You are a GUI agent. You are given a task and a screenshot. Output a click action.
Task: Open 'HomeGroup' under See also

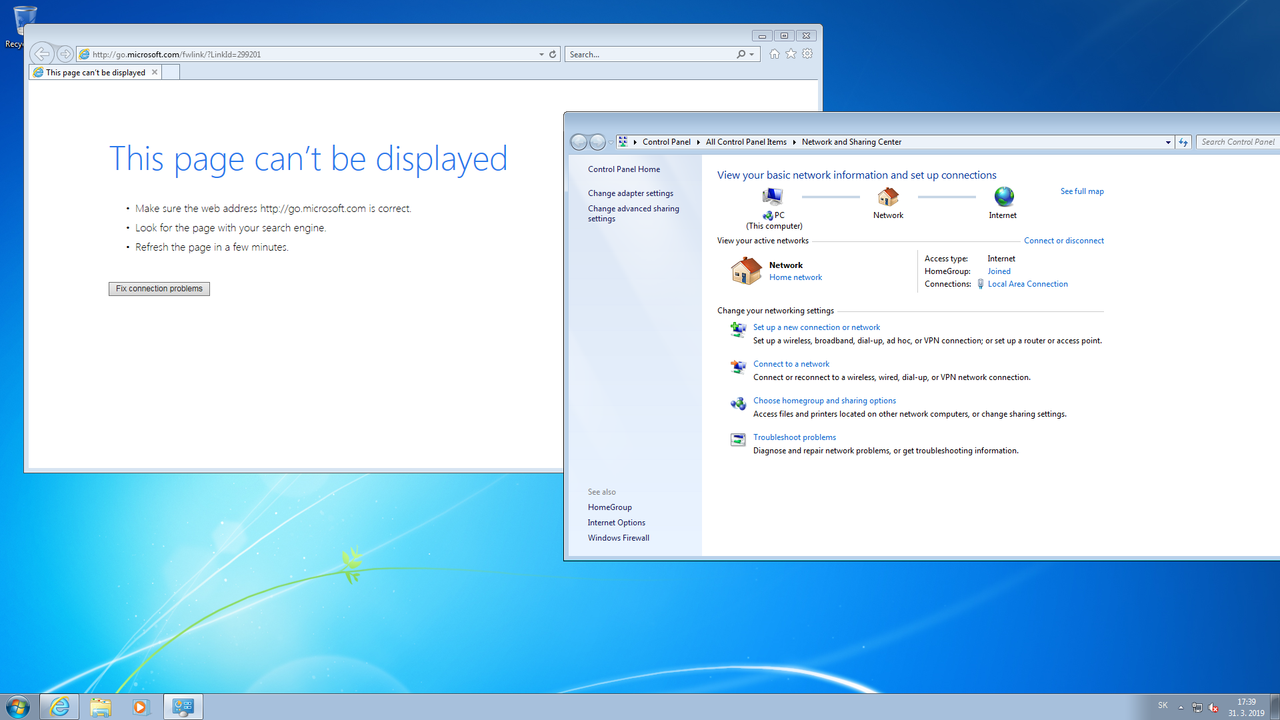click(610, 507)
